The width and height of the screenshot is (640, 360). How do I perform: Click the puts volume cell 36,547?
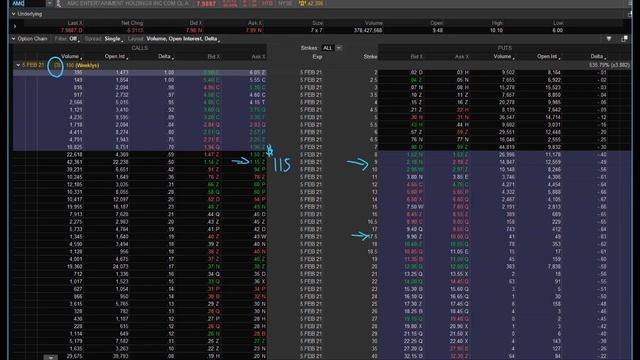tap(507, 118)
